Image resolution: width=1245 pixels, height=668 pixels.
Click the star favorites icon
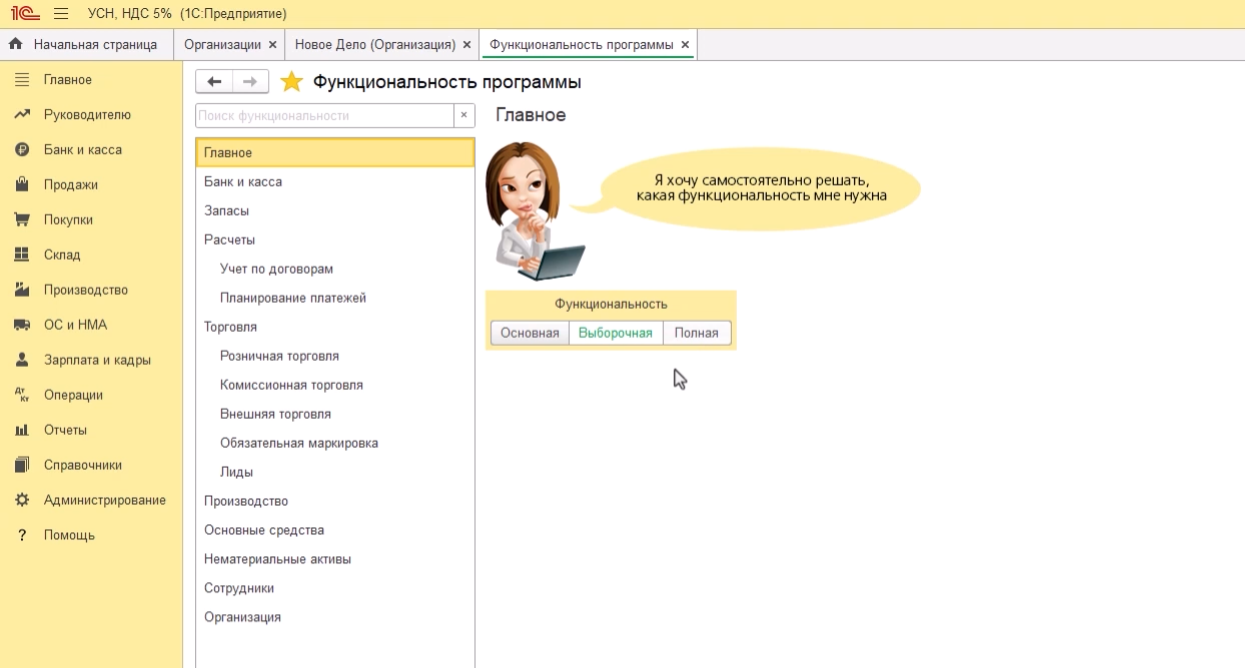click(x=291, y=82)
